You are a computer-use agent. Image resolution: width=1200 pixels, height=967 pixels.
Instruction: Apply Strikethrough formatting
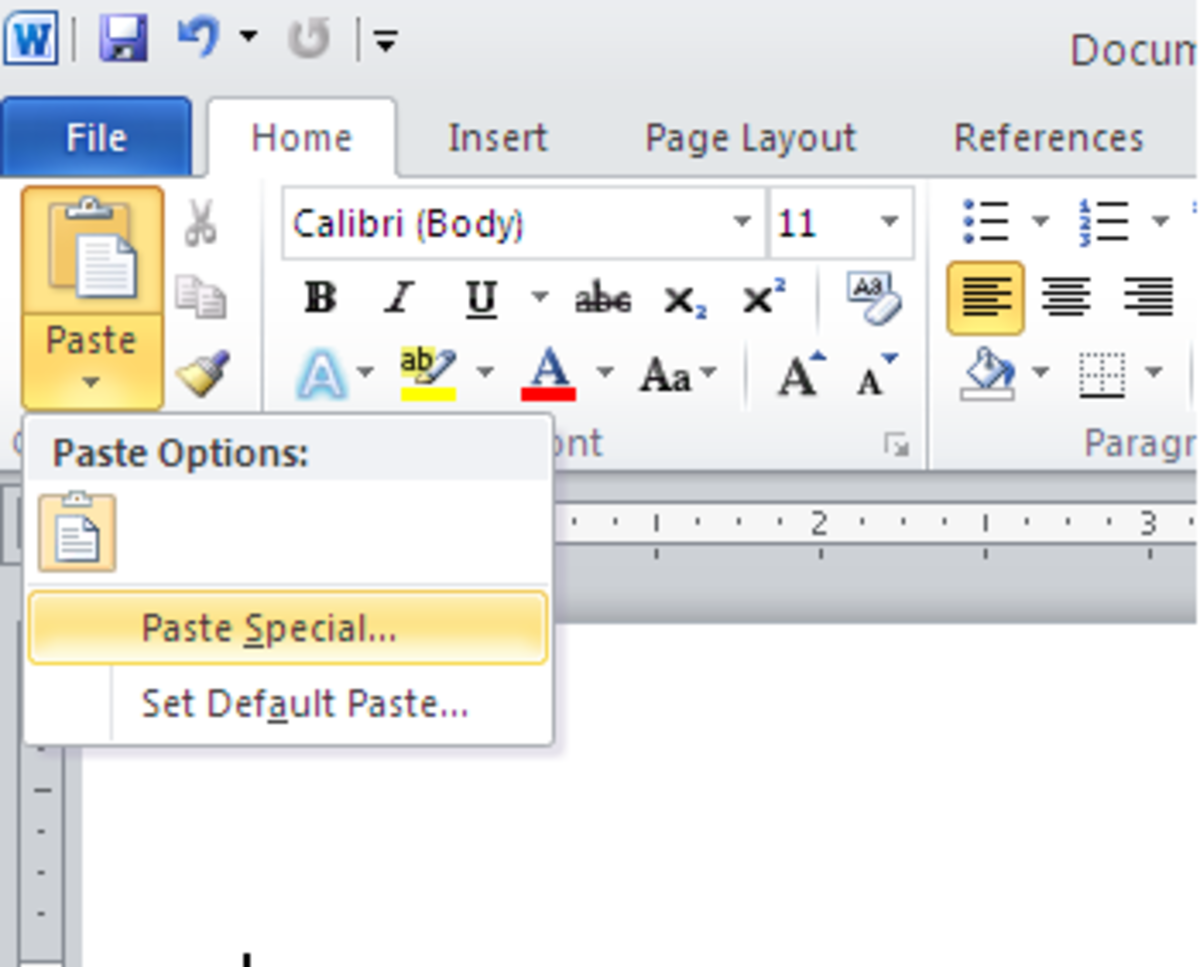pos(603,298)
